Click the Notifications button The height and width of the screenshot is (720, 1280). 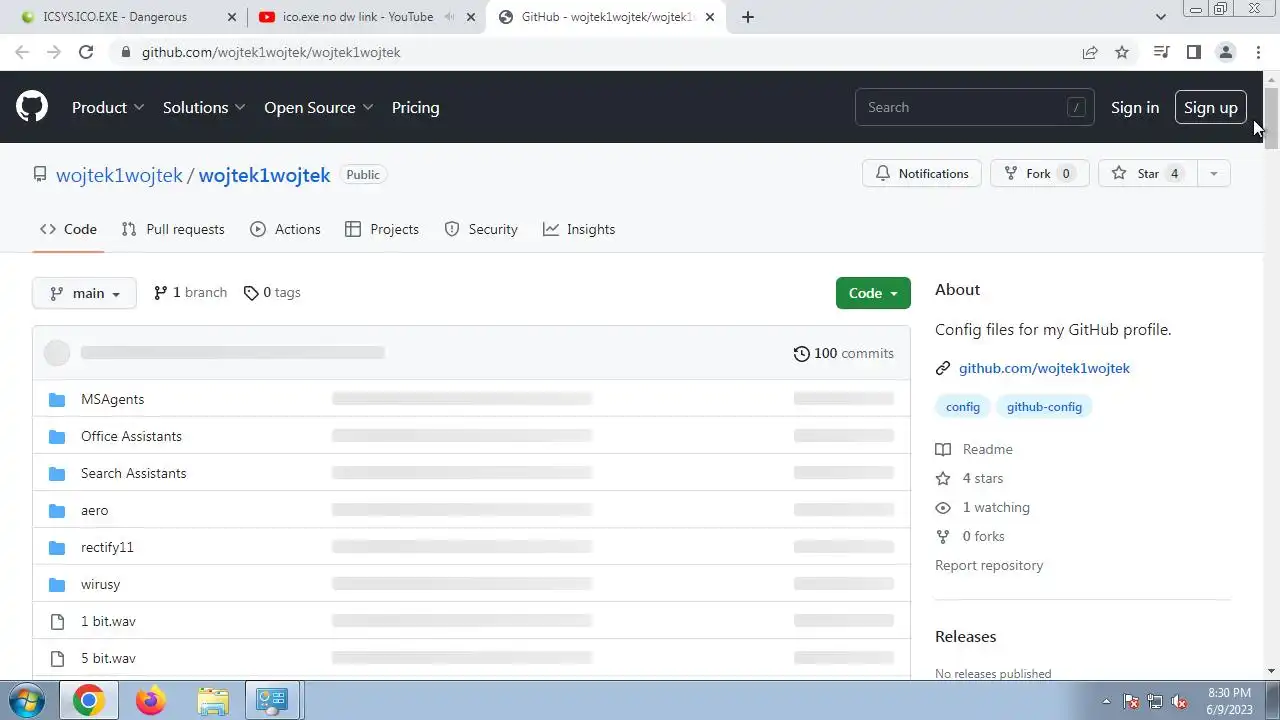click(x=922, y=174)
